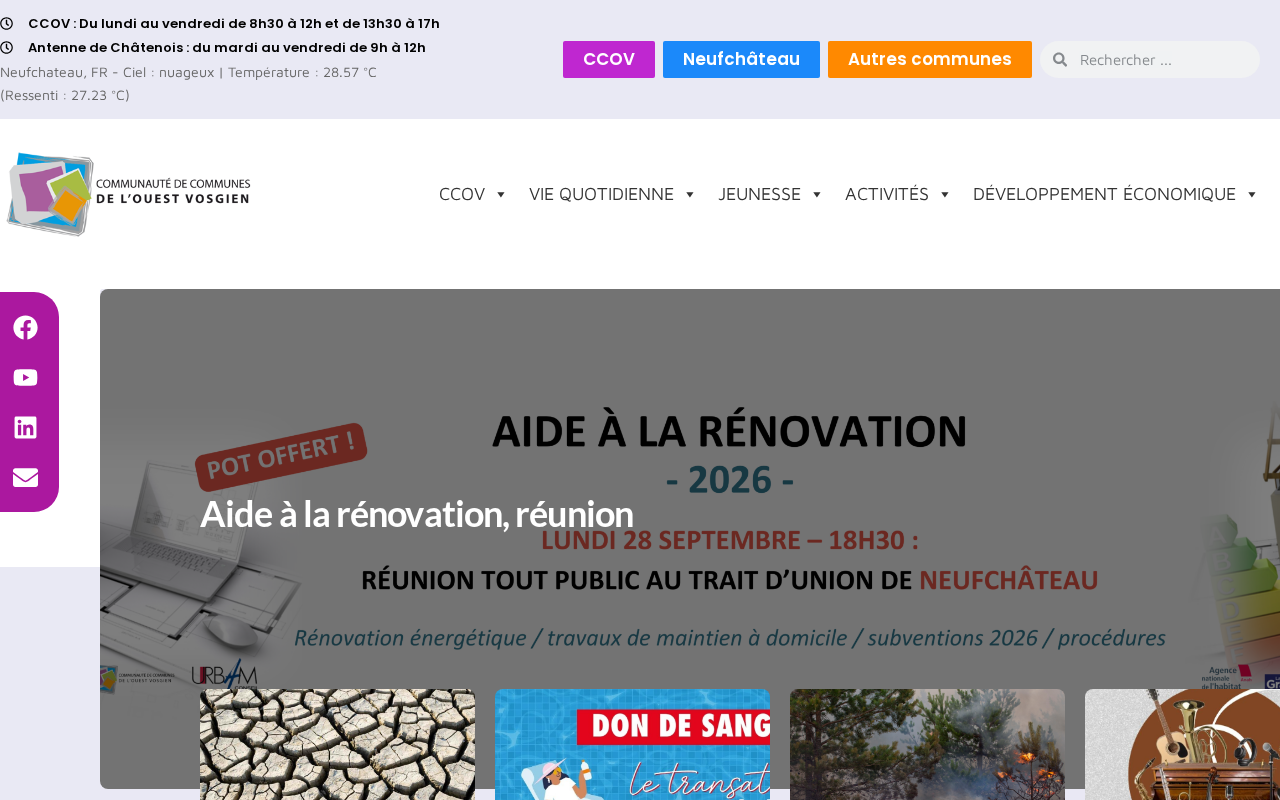Click the purple CCOV button
The width and height of the screenshot is (1280, 800).
point(609,59)
